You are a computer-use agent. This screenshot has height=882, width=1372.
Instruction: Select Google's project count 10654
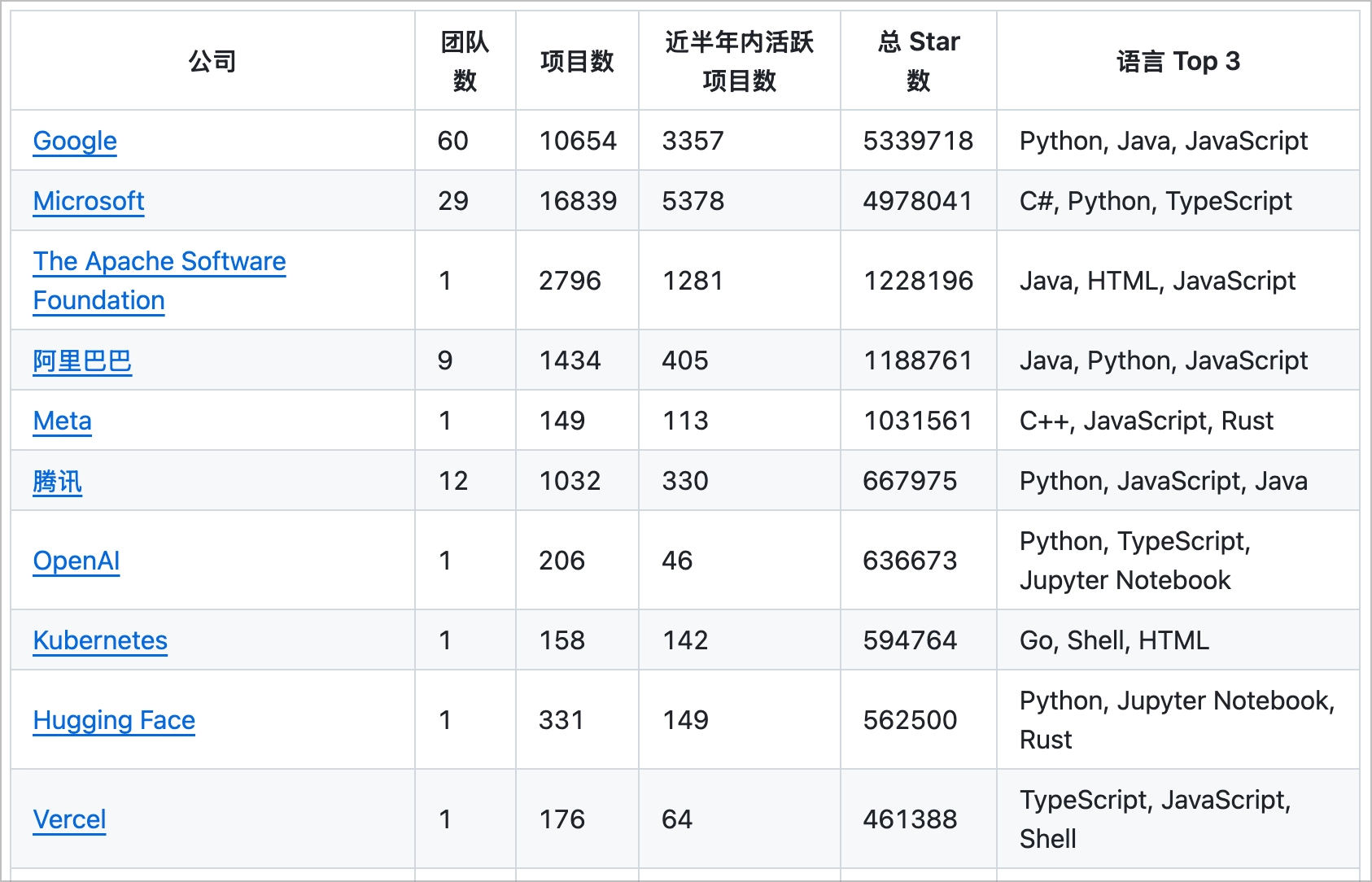[578, 141]
